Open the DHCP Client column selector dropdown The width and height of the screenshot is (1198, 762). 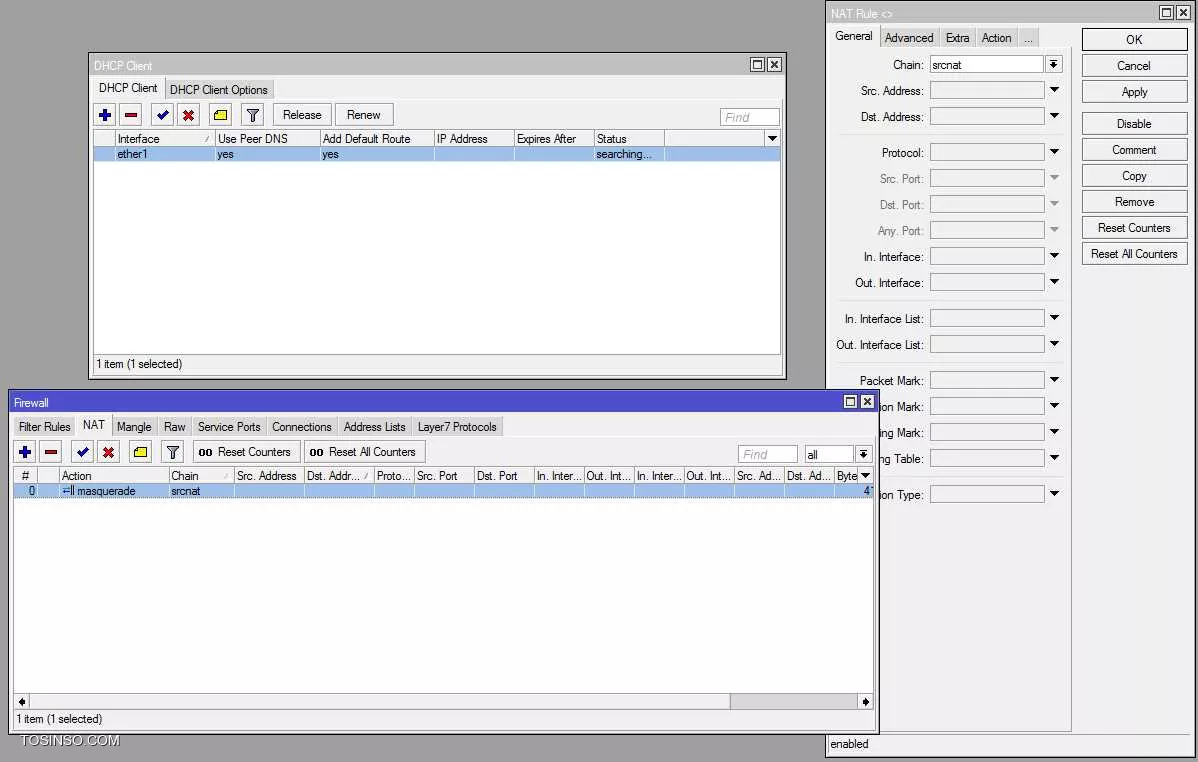(772, 138)
